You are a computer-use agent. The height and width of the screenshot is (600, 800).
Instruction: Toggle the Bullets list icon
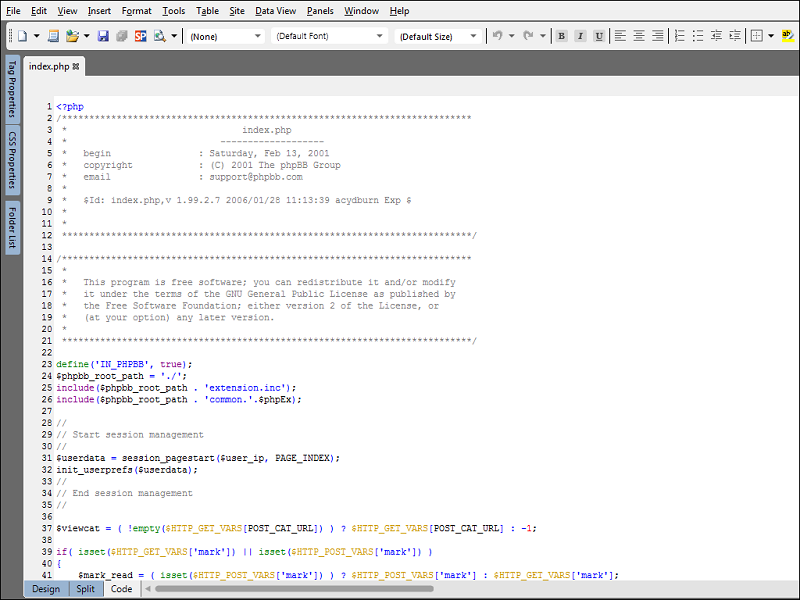(x=698, y=36)
